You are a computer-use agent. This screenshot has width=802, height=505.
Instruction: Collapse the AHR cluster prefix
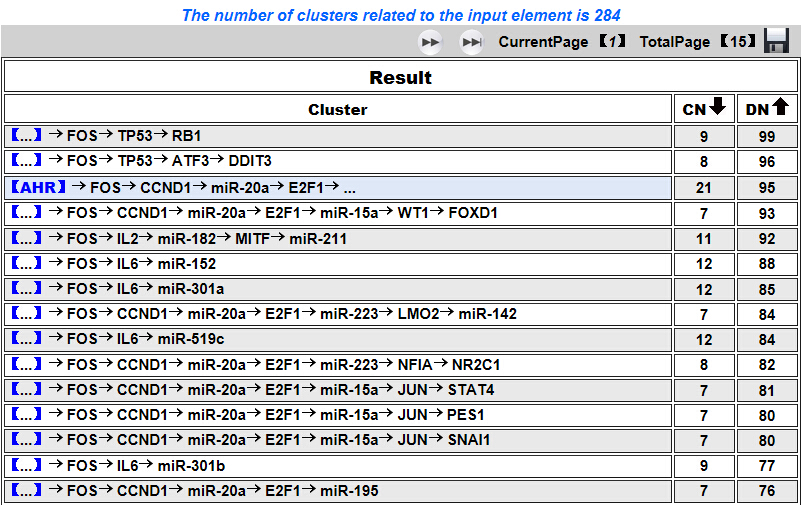pyautogui.click(x=38, y=187)
